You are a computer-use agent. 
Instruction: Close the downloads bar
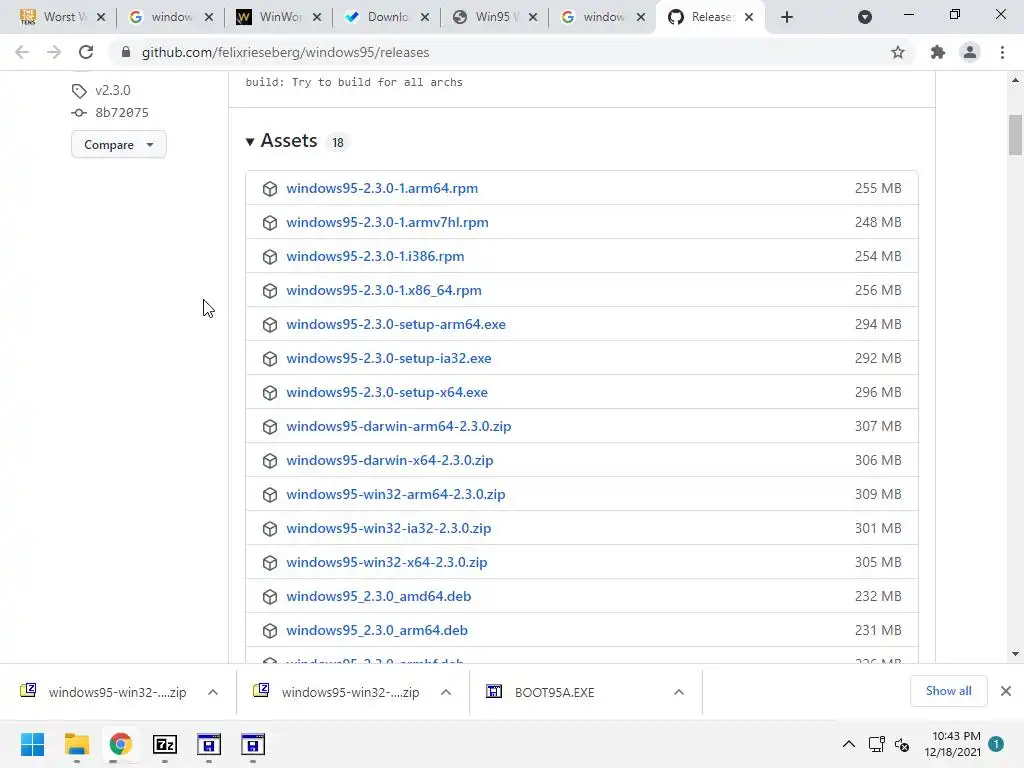point(1006,691)
